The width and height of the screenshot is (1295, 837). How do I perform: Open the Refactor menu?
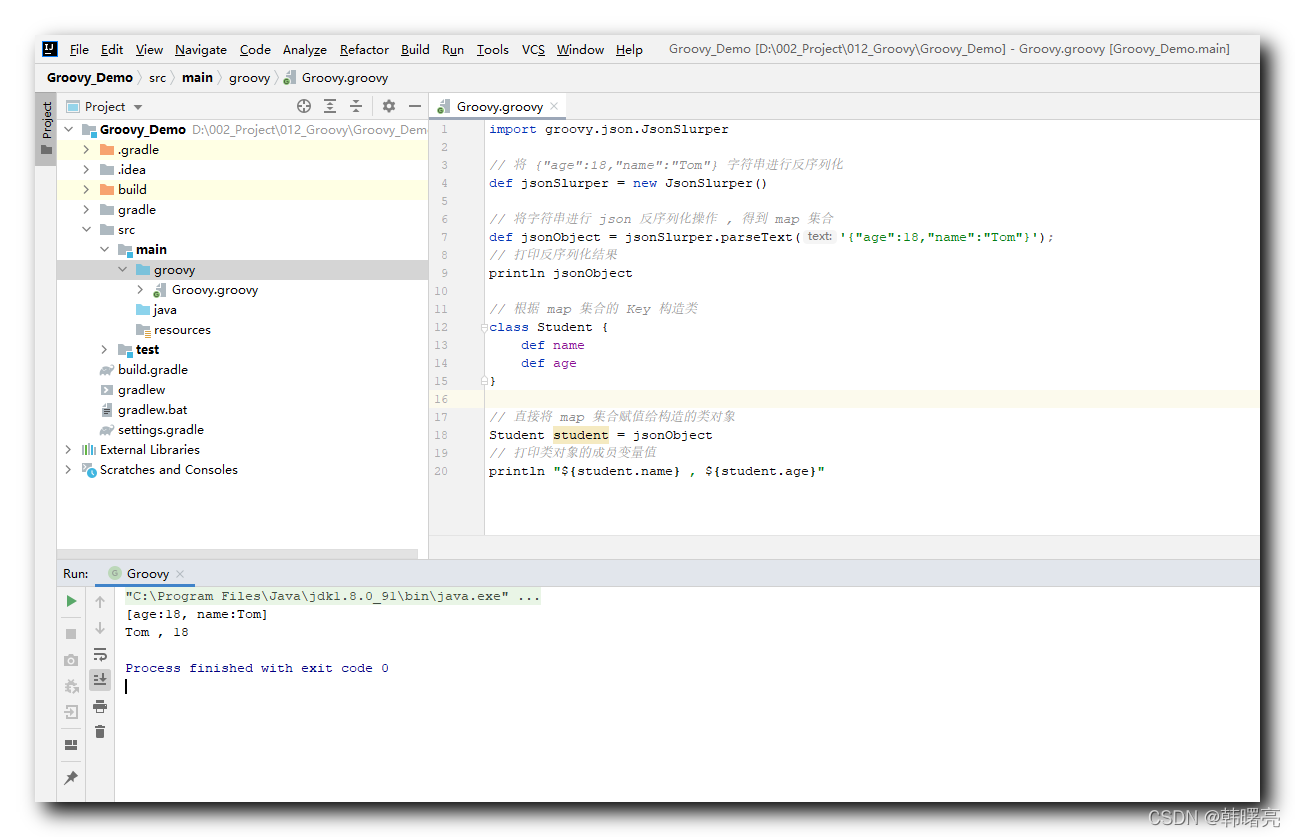point(363,49)
